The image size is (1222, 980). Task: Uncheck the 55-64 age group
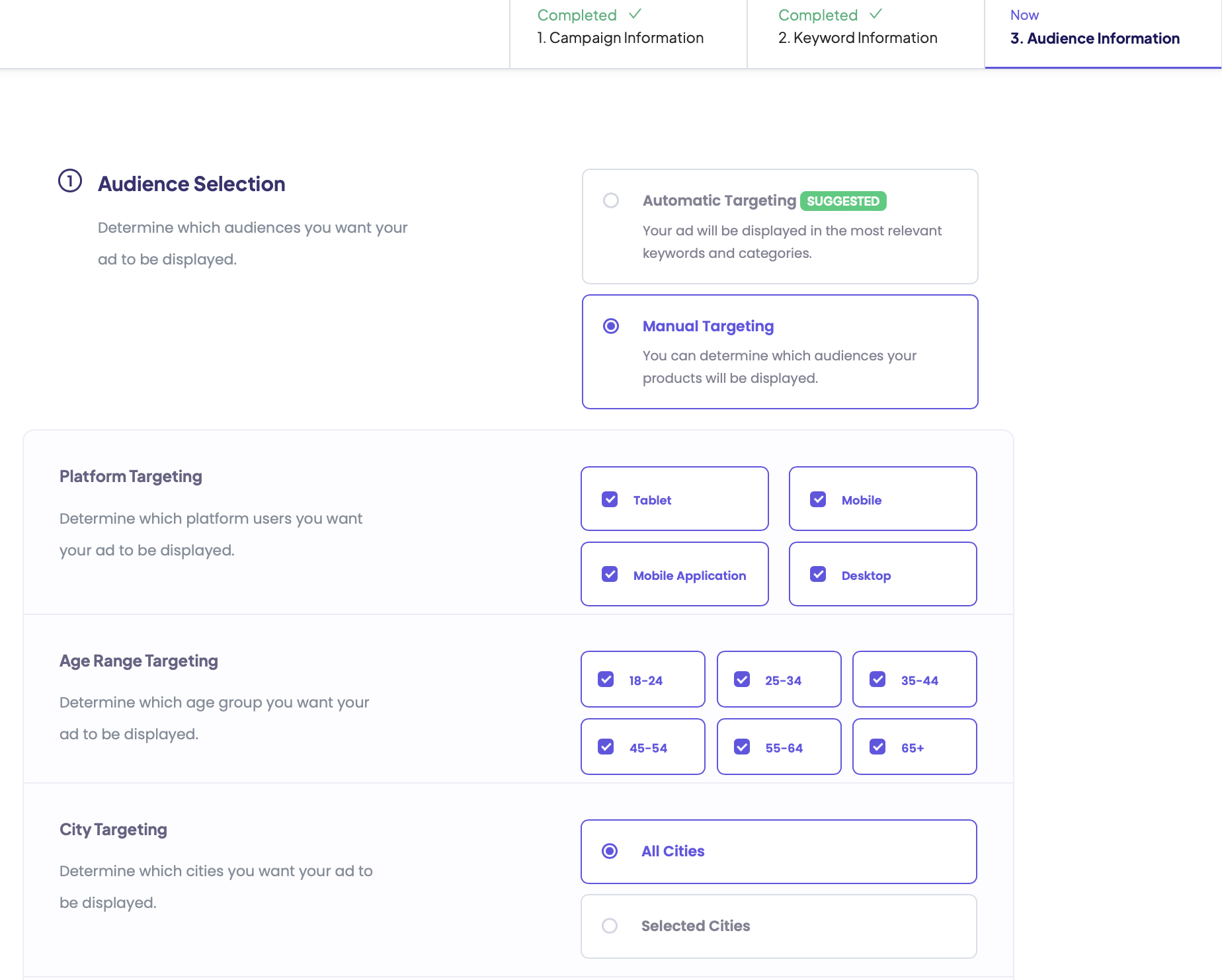coord(742,747)
